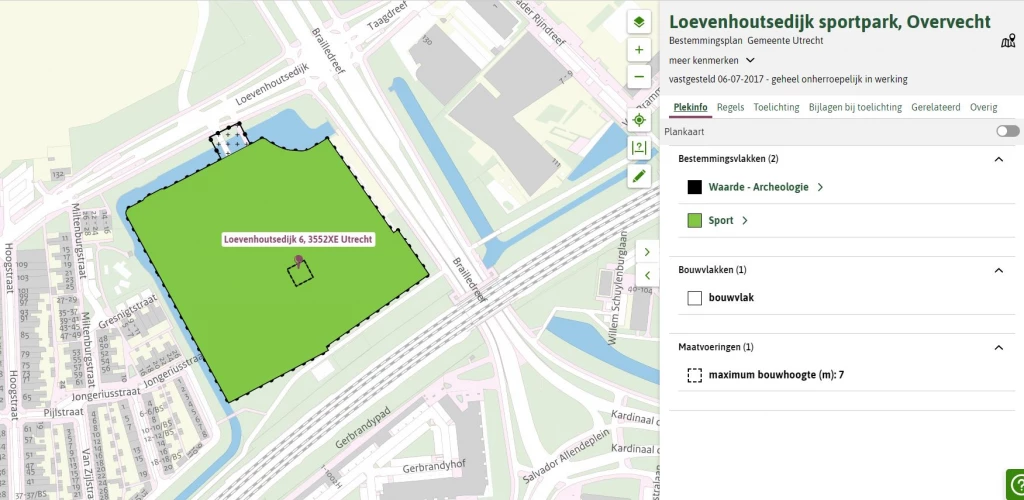Center map on my current location
Viewport: 1024px width, 500px height.
[640, 120]
